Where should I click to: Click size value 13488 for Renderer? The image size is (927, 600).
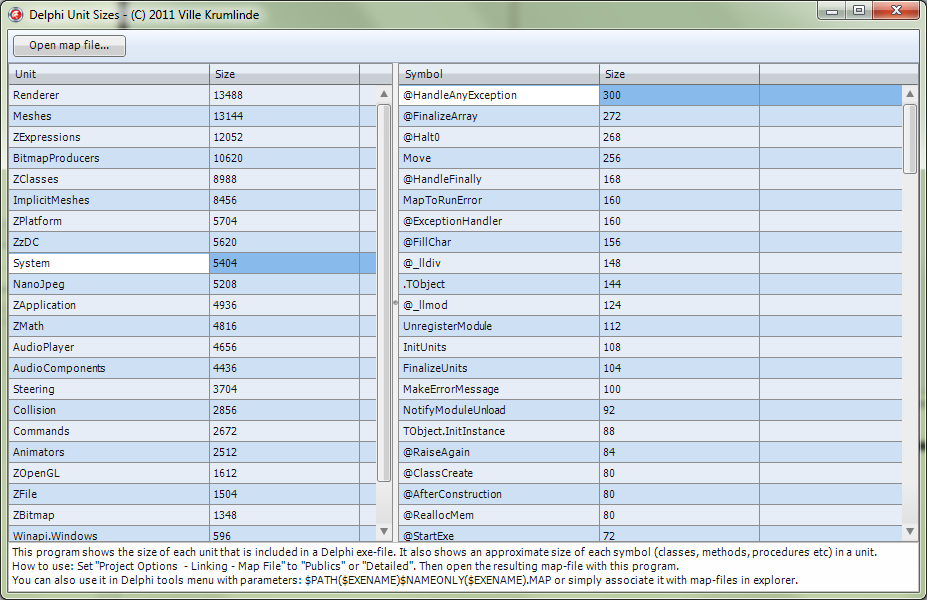coord(284,95)
